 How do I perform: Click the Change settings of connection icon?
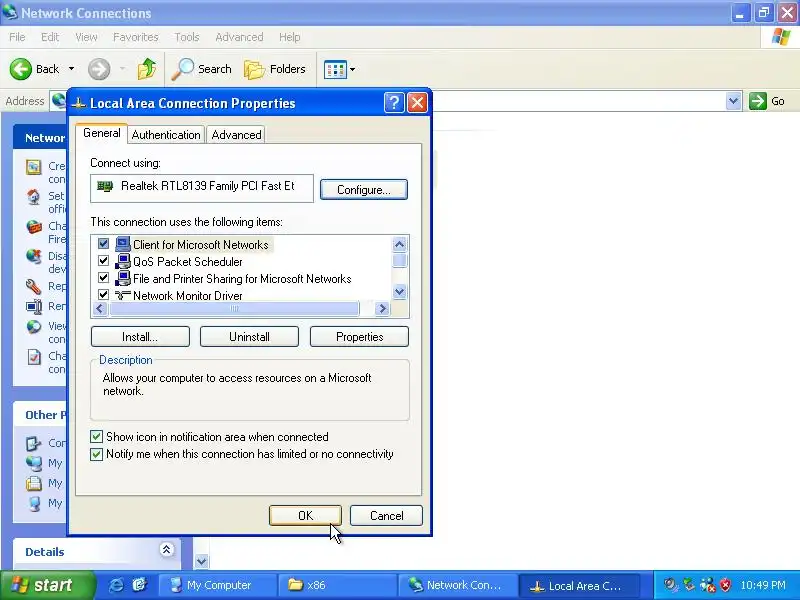(34, 357)
